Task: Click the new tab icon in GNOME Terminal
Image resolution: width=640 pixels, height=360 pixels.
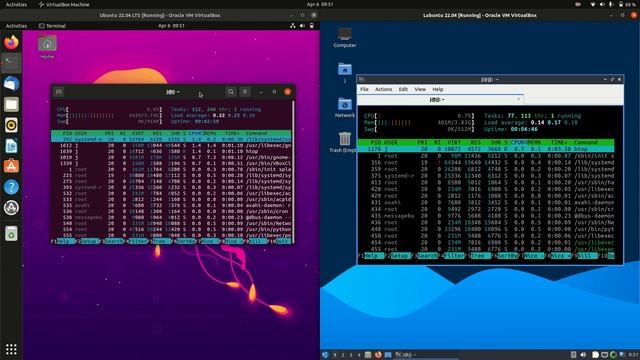Action: click(59, 92)
